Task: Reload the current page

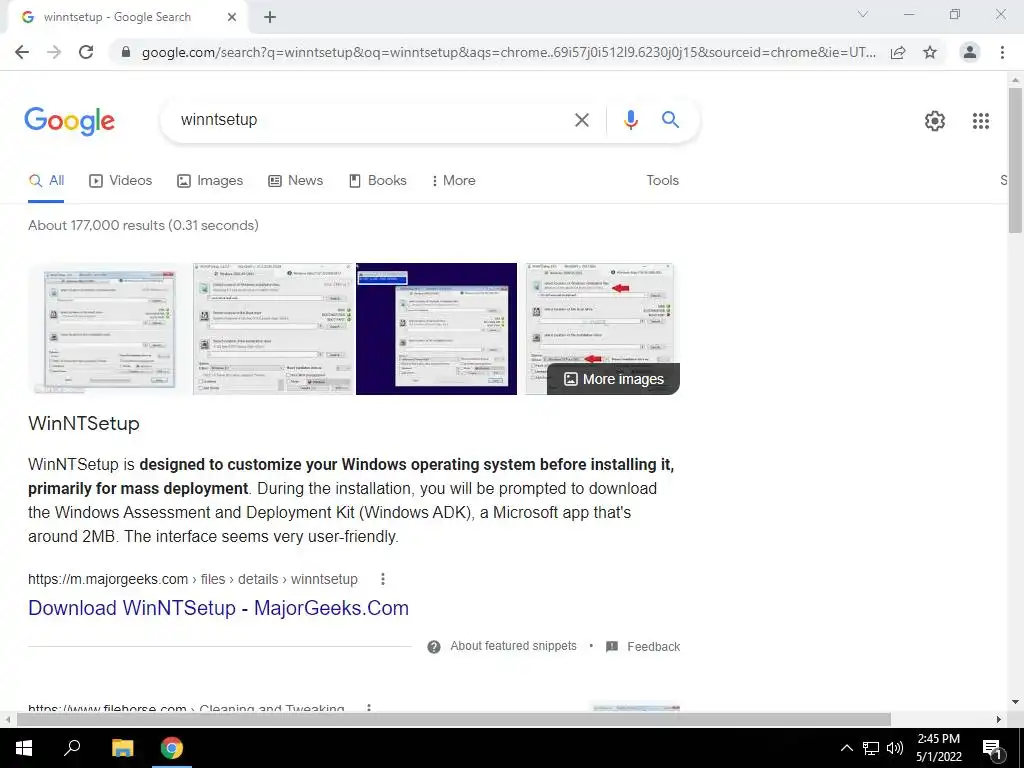Action: click(x=86, y=52)
